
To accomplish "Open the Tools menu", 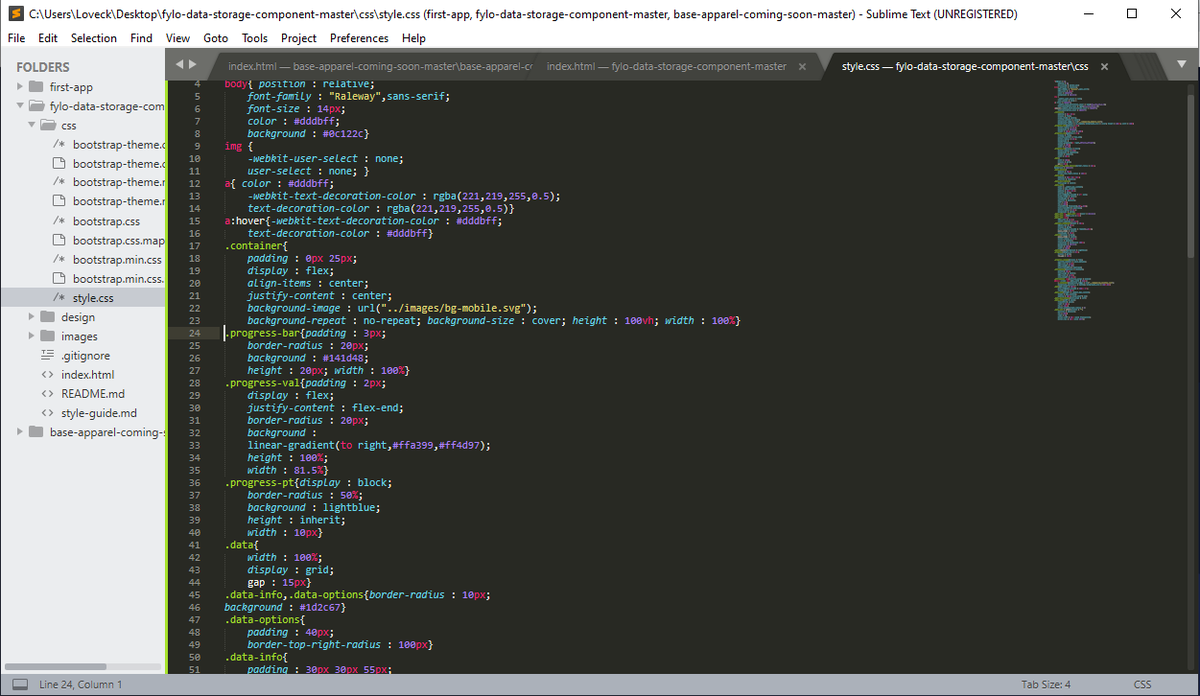I will [254, 38].
